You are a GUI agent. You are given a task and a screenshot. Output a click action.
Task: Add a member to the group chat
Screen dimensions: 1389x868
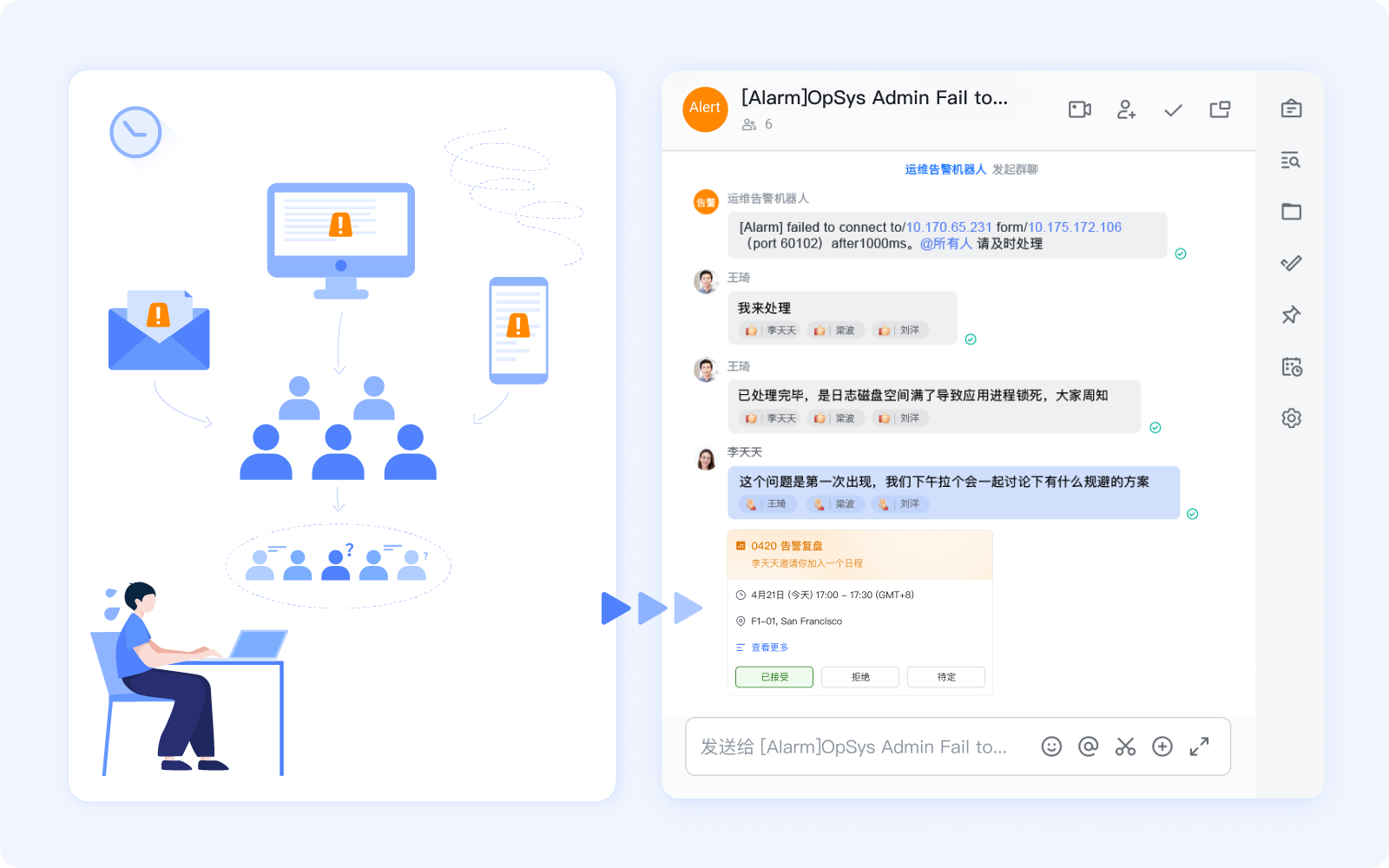click(x=1126, y=109)
